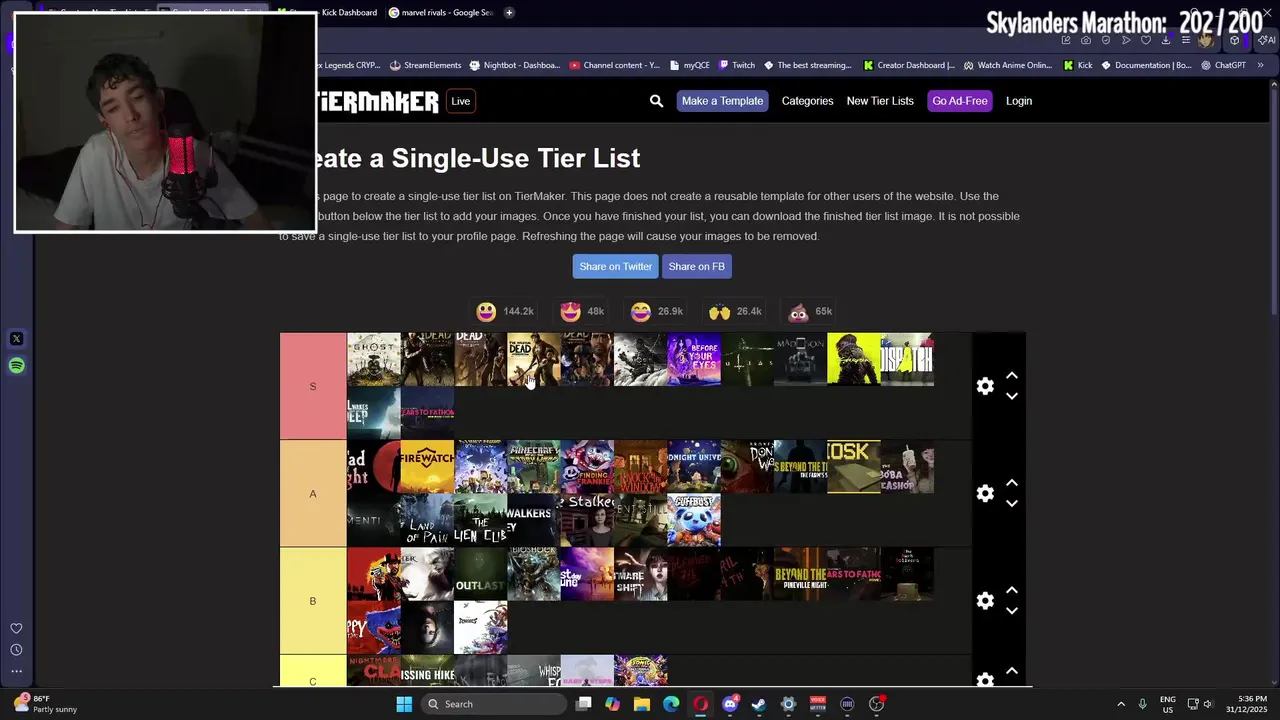This screenshot has width=1280, height=720.
Task: Open settings gear for C tier row
Action: click(x=985, y=680)
